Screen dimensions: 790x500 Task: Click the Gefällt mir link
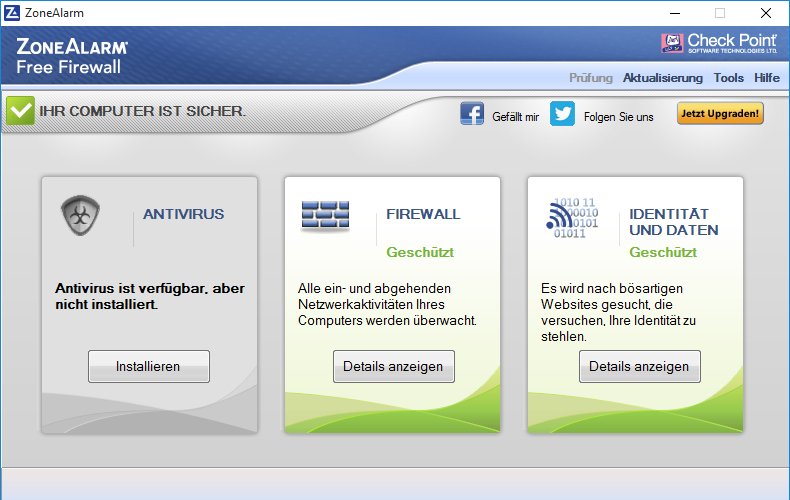pyautogui.click(x=515, y=117)
